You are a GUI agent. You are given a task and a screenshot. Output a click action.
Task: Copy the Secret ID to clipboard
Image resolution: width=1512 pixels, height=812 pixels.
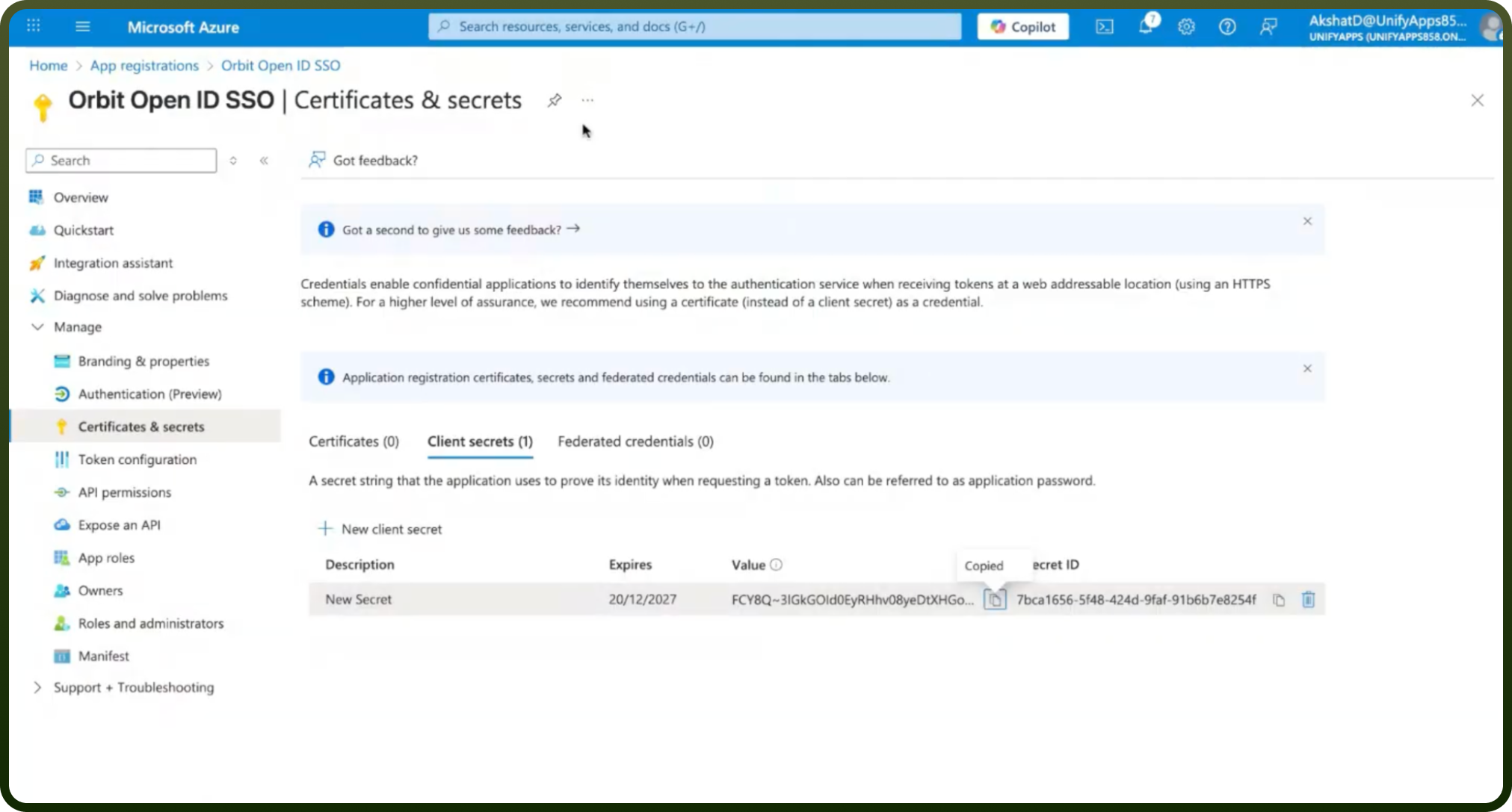1279,600
